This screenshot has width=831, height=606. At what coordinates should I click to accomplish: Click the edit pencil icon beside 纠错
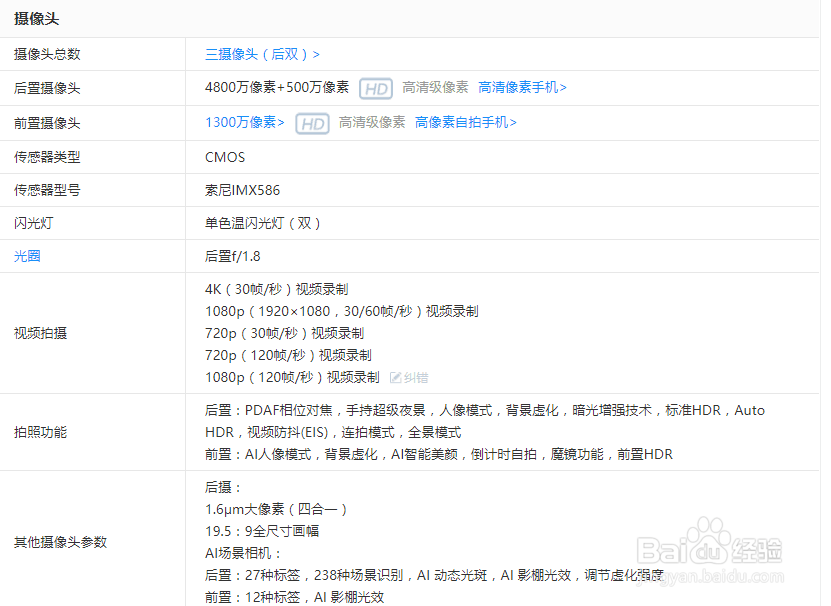click(x=395, y=377)
